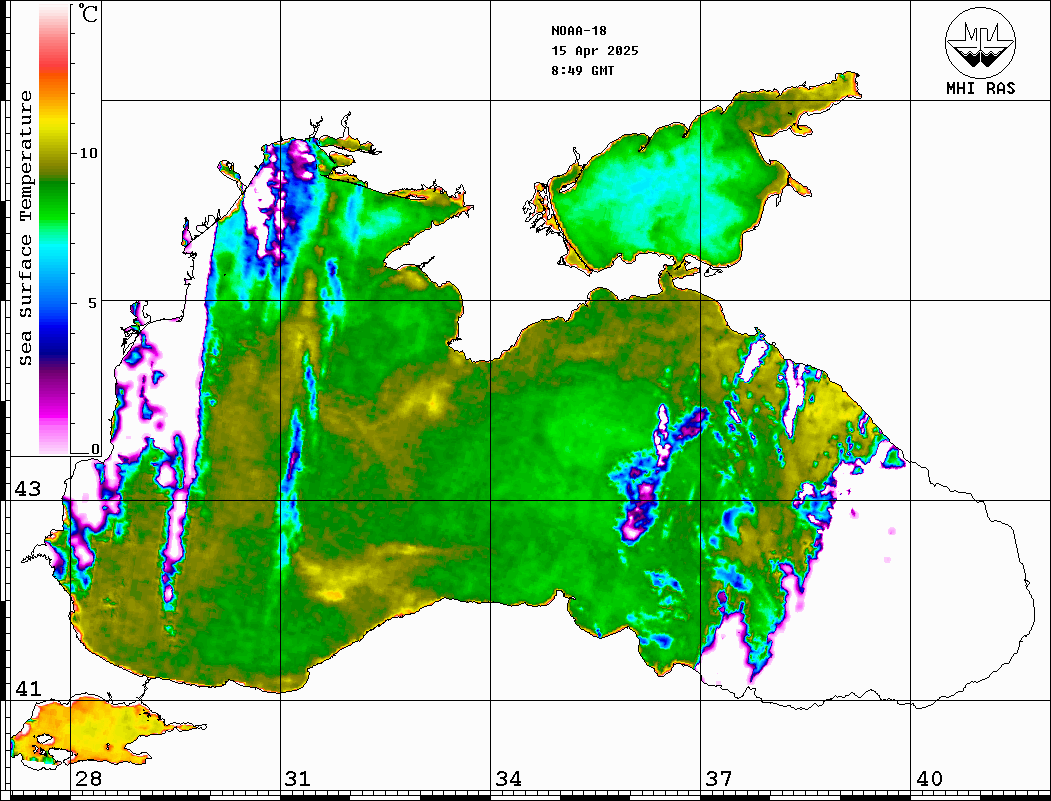Viewport: 1051px width, 801px height.
Task: Click longitude label '34'
Action: point(508,779)
